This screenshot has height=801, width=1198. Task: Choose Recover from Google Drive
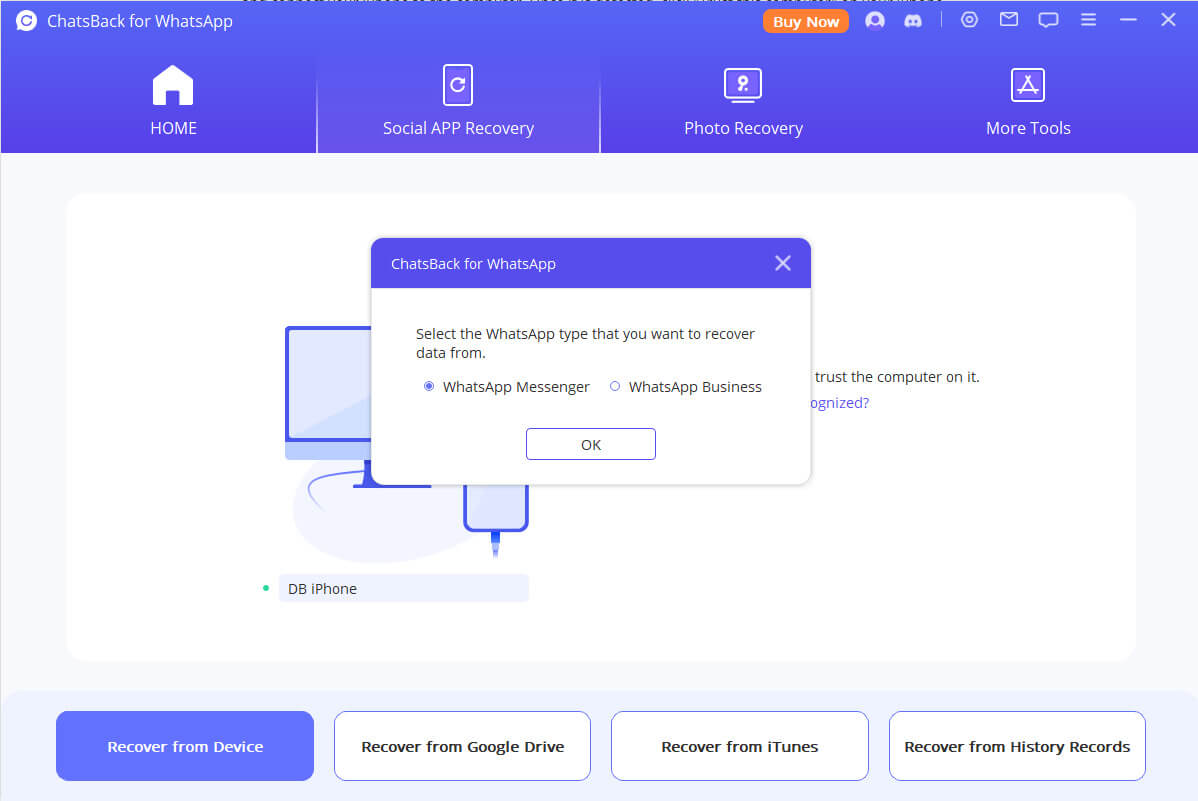pos(462,747)
